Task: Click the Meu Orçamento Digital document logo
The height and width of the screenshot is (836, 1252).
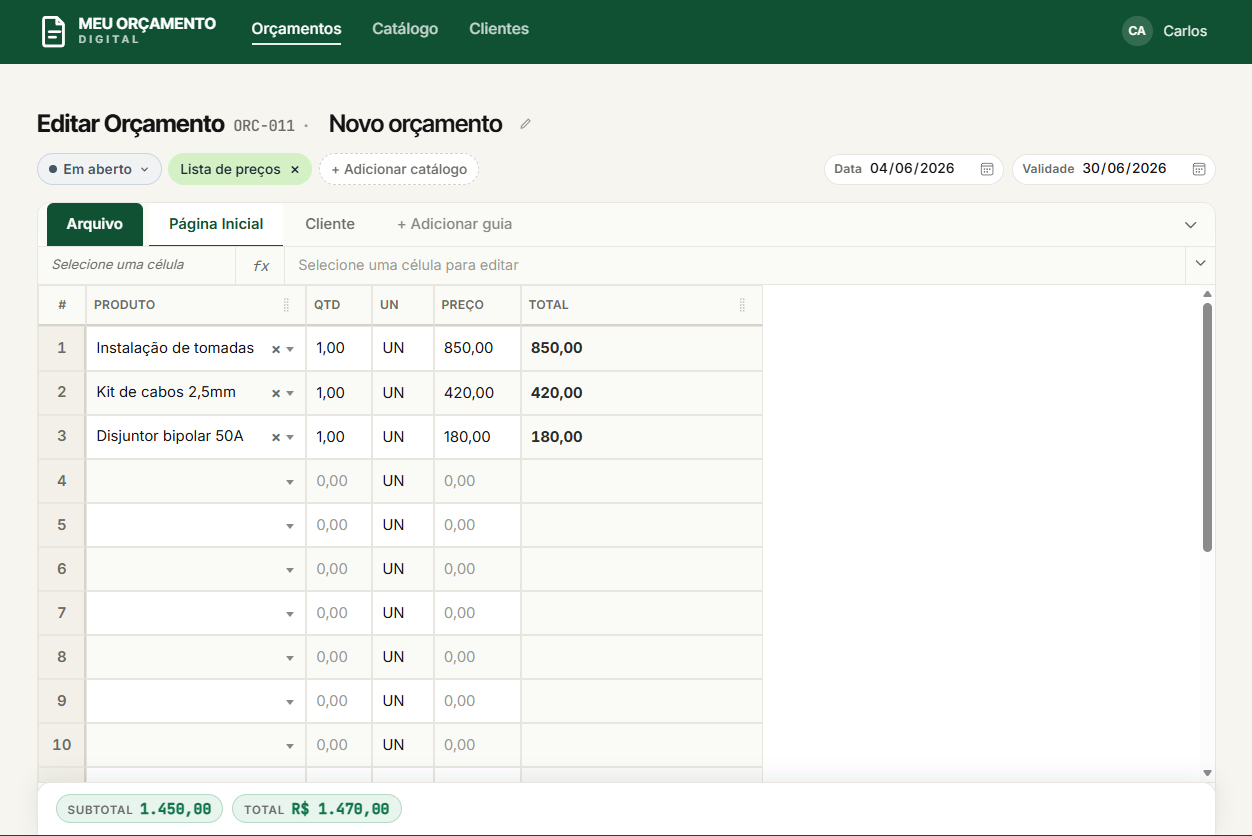Action: click(53, 31)
